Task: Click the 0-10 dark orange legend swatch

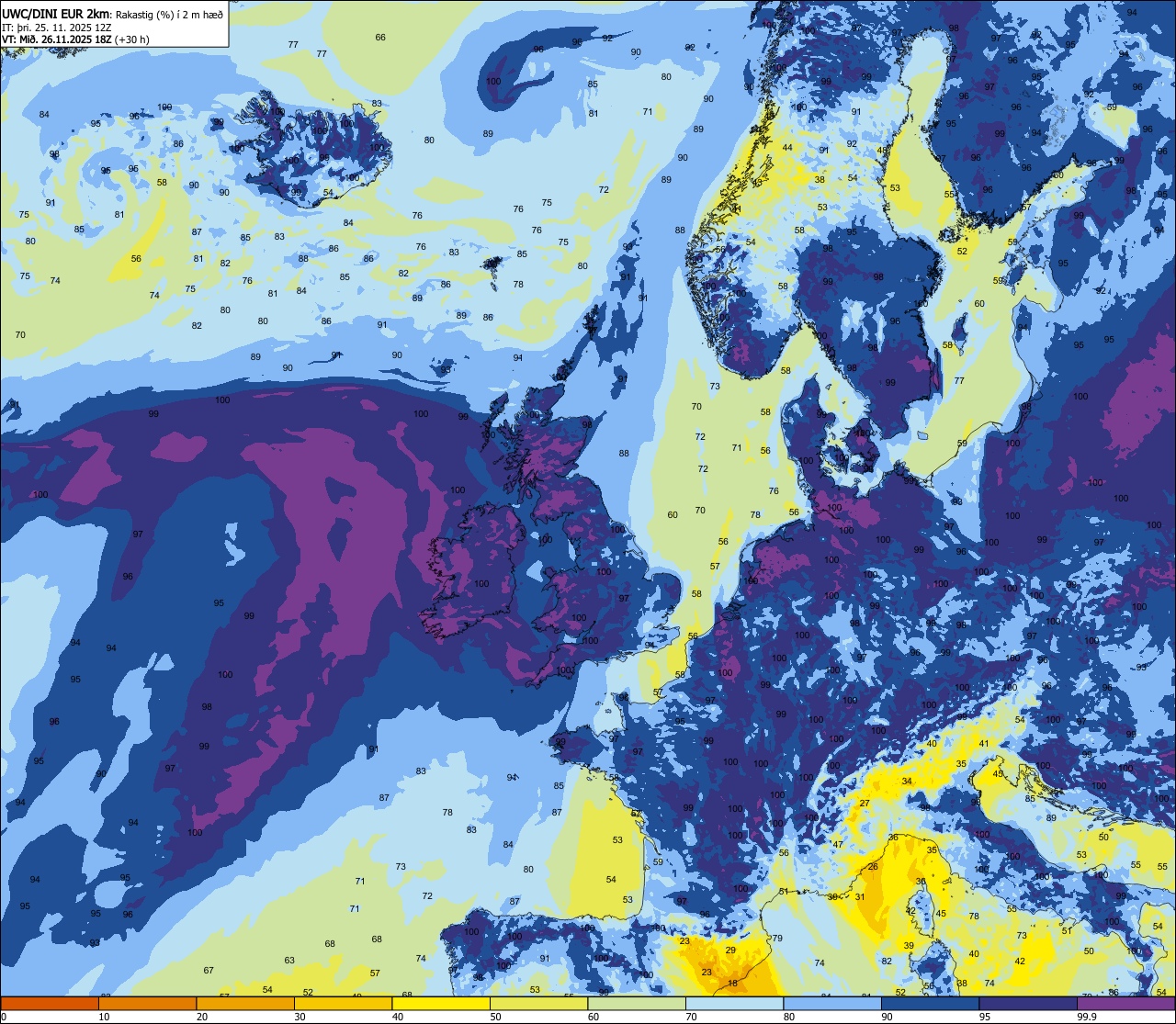Action: tap(50, 1003)
